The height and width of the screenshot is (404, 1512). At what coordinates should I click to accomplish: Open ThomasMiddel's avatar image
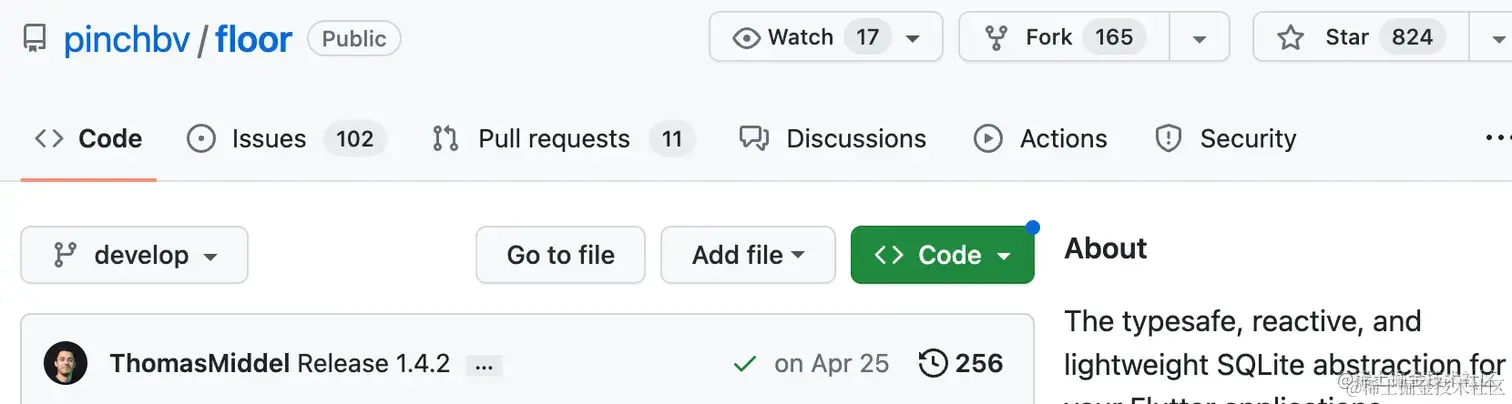coord(66,363)
